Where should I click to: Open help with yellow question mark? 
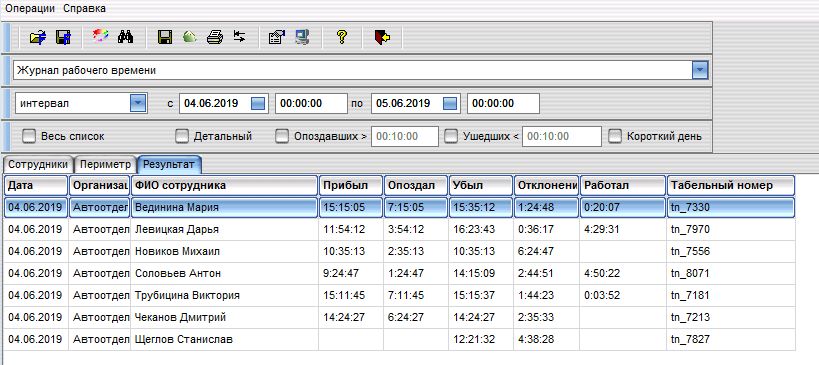342,37
